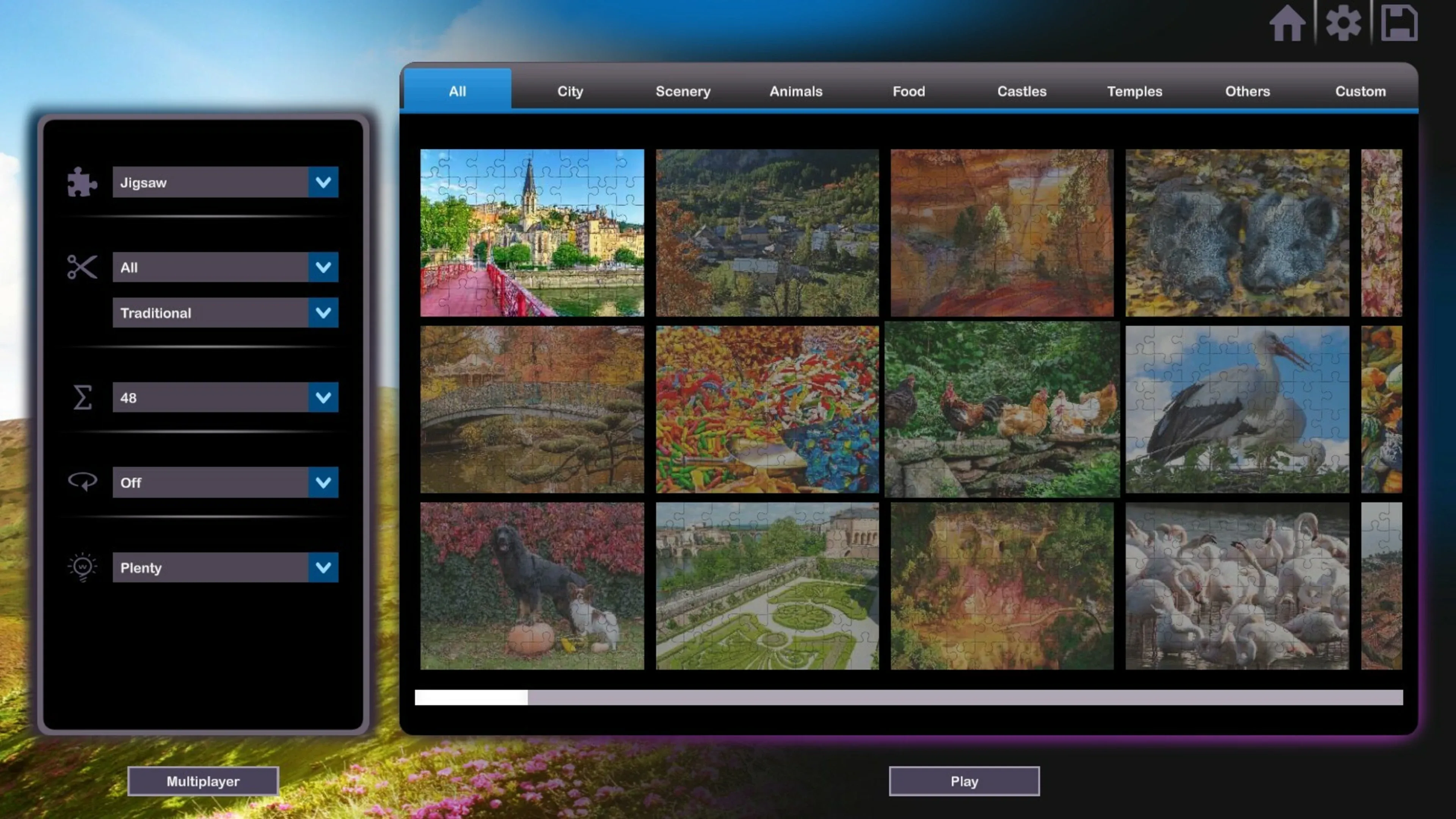The height and width of the screenshot is (819, 1456).
Task: Click the home icon
Action: click(1287, 24)
